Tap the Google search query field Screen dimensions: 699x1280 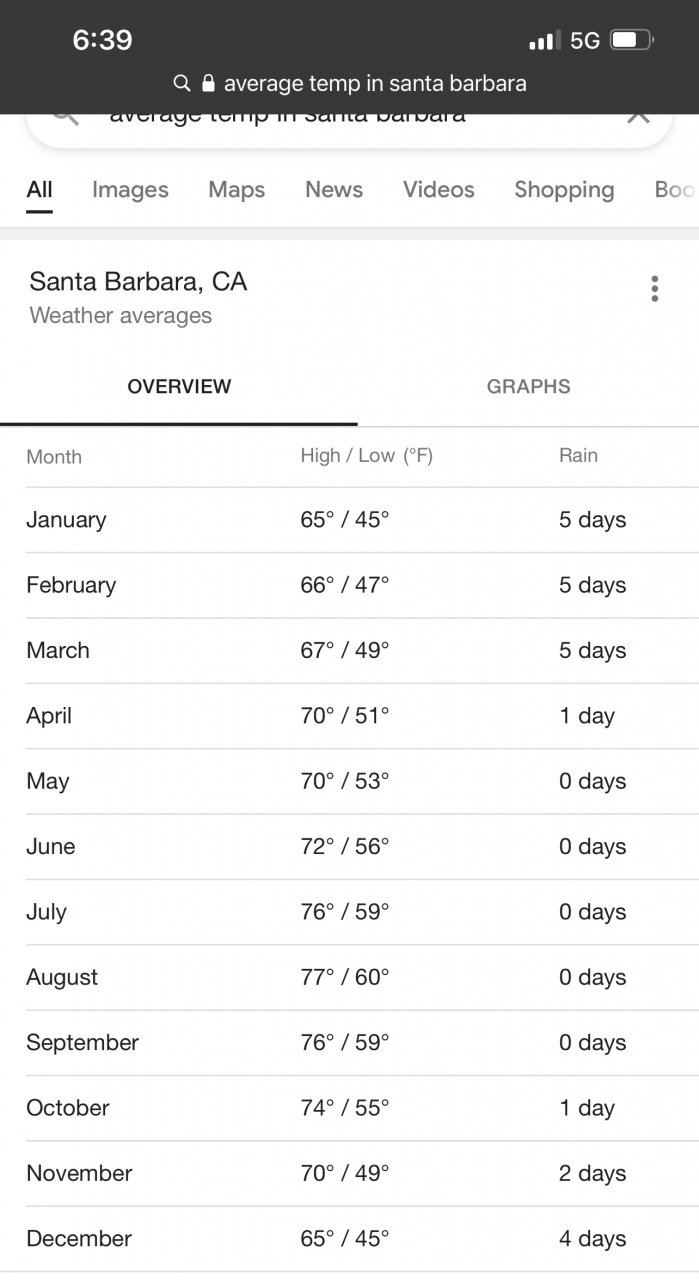coord(320,120)
